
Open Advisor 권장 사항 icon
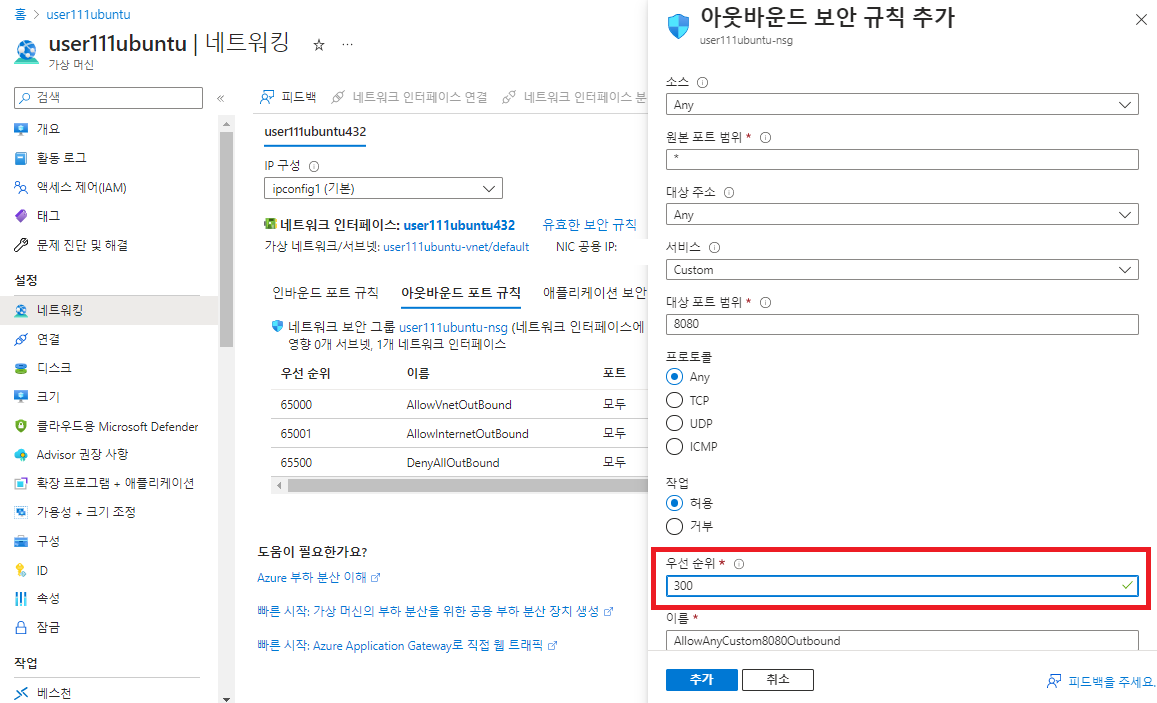click(21, 454)
